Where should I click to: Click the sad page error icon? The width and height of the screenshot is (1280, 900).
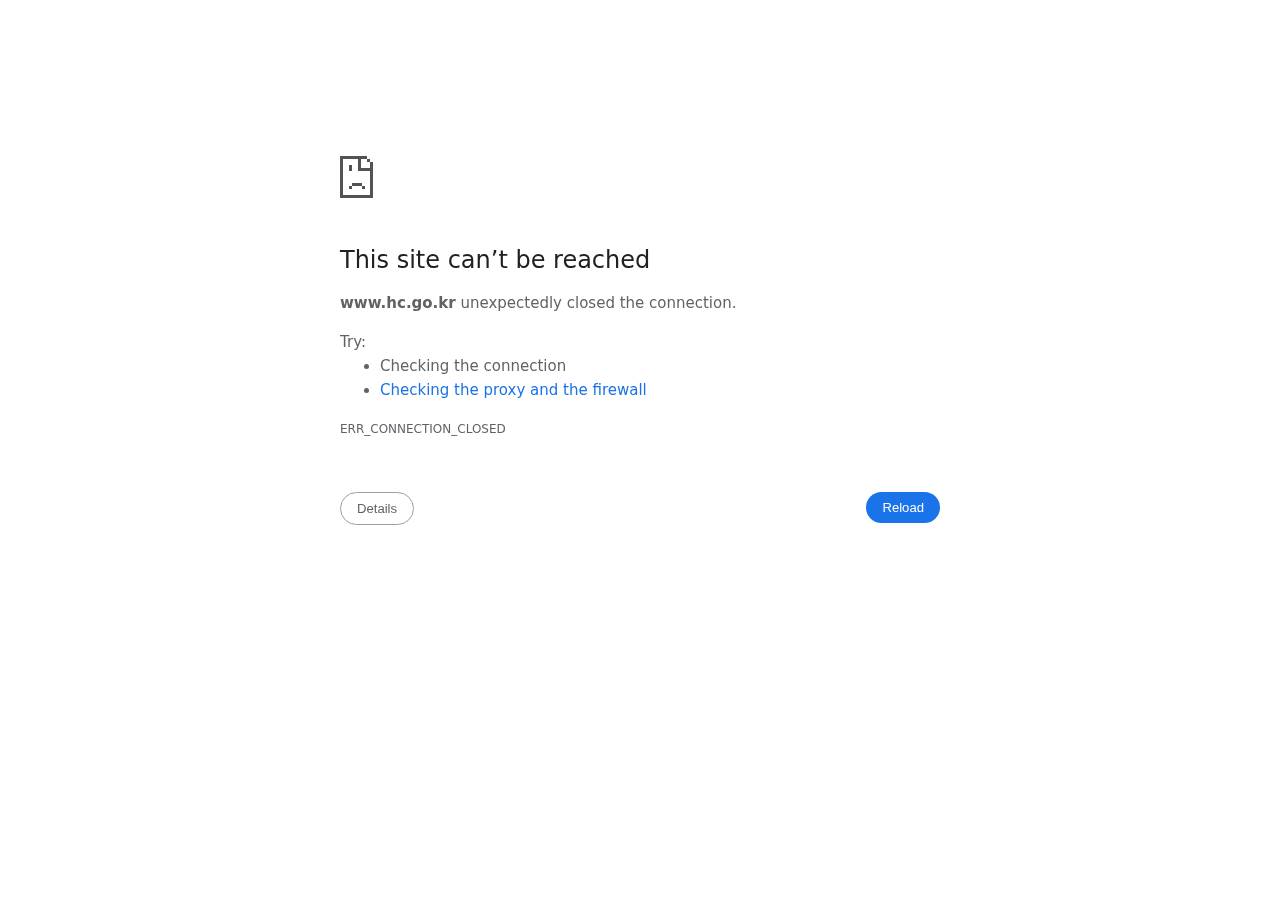[356, 177]
